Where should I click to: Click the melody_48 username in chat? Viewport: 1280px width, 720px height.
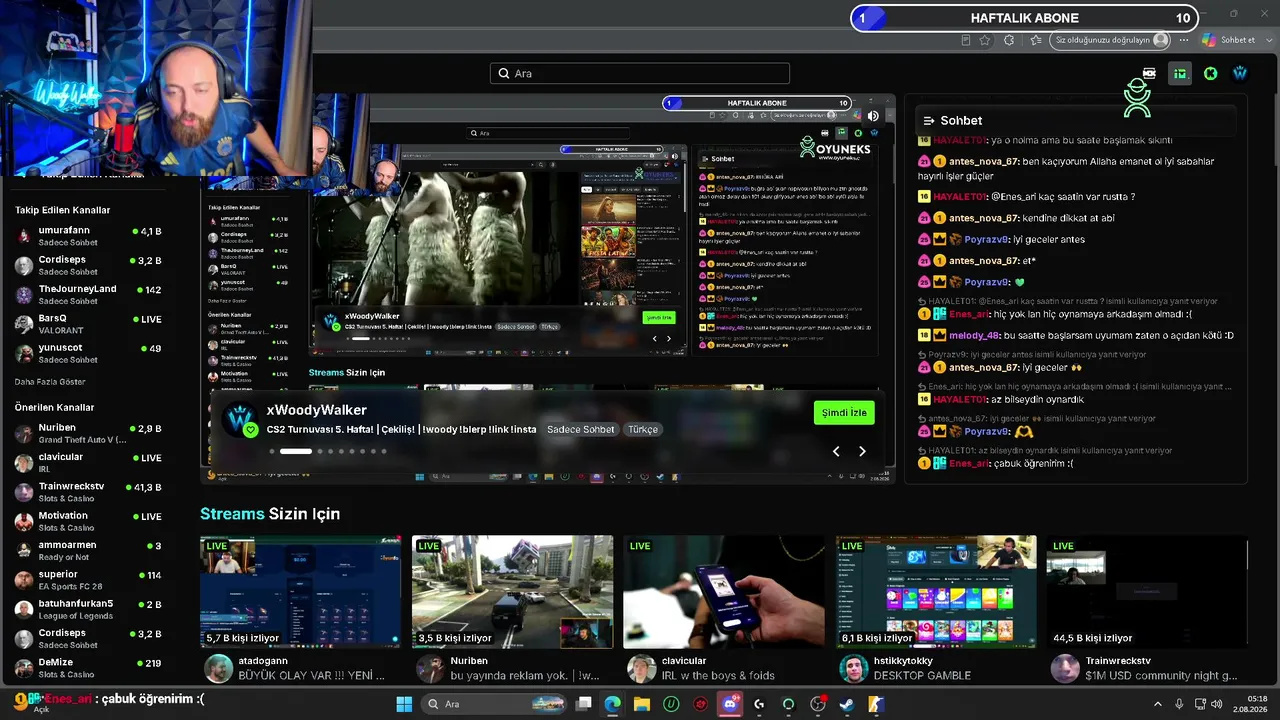974,335
